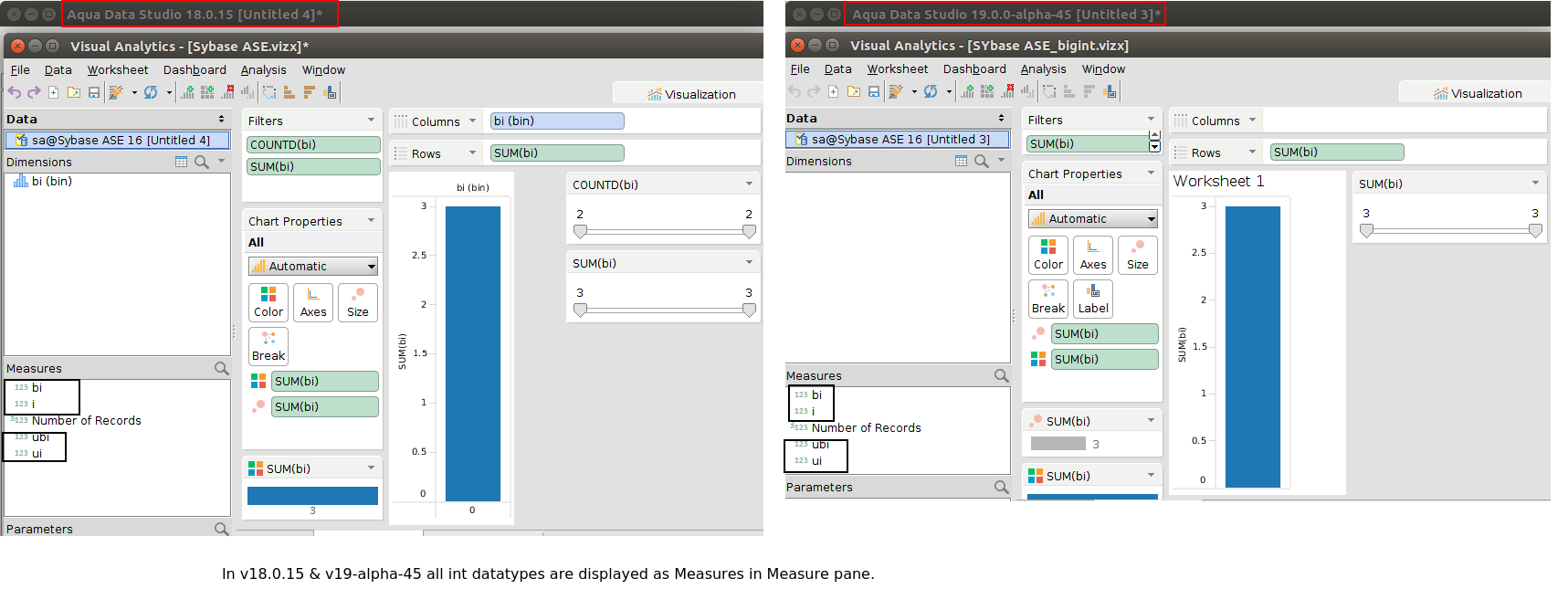Click SUM(bi) pill on right window Rows shelf
The width and height of the screenshot is (1568, 610).
click(1337, 152)
